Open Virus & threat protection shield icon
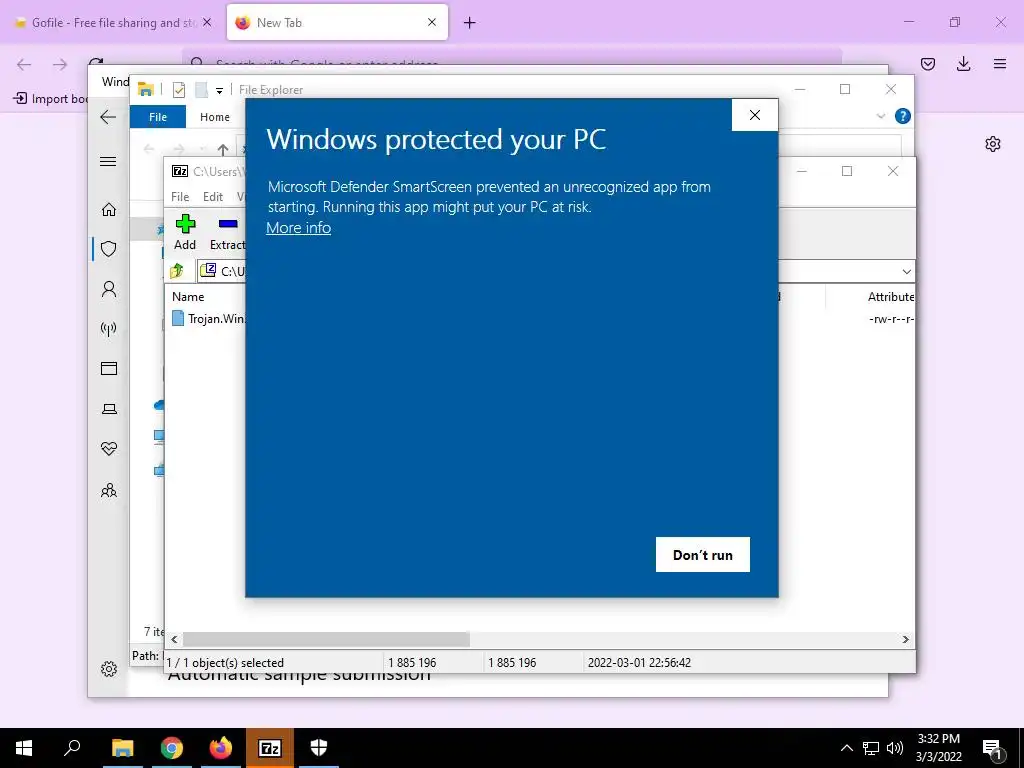 (x=109, y=249)
